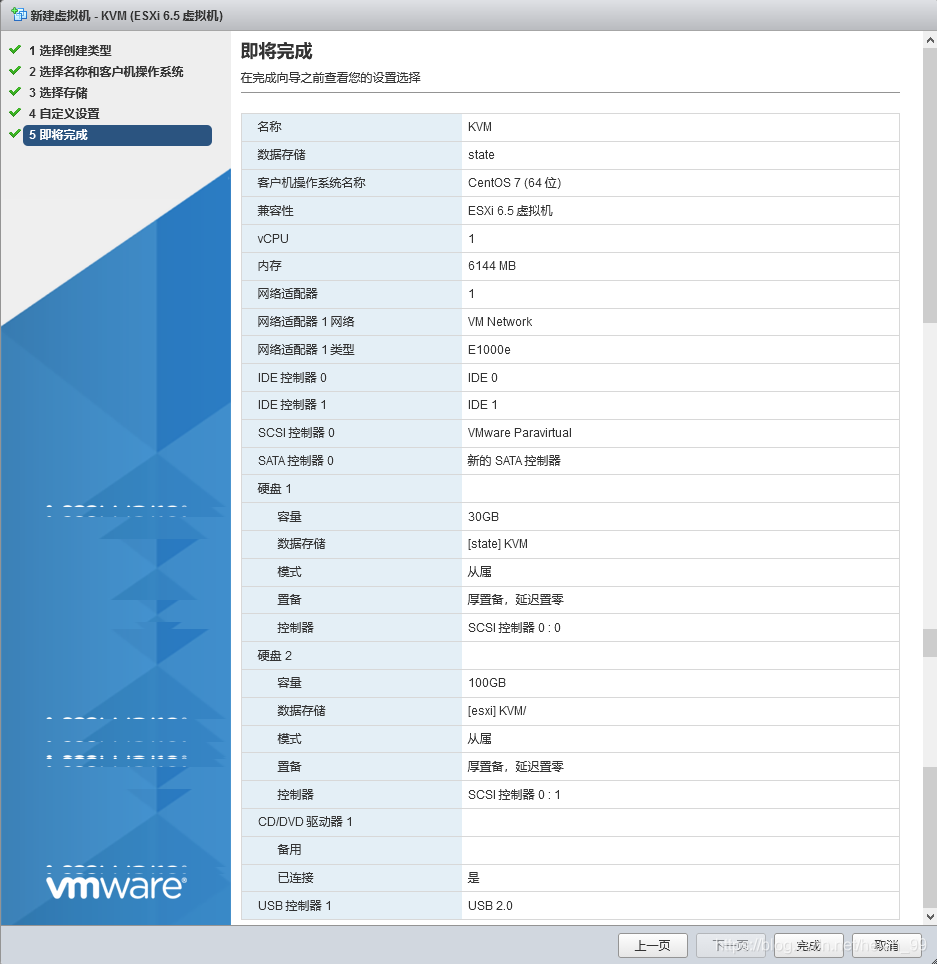Viewport: 937px width, 964px height.
Task: Select the value VMware Paravirtual
Action: [x=520, y=433]
